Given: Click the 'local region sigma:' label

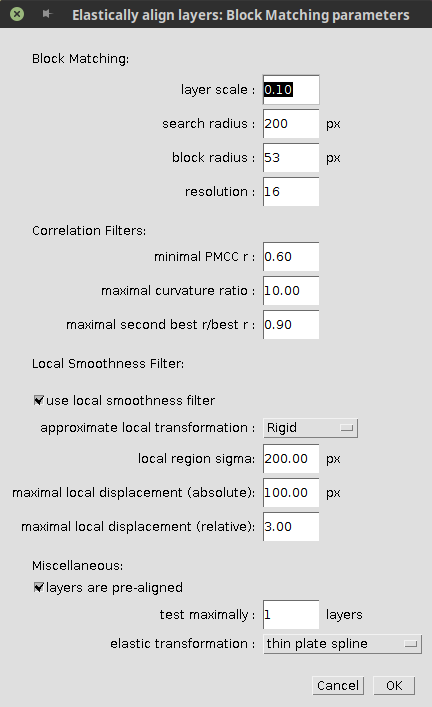Looking at the screenshot, I should tap(196, 459).
